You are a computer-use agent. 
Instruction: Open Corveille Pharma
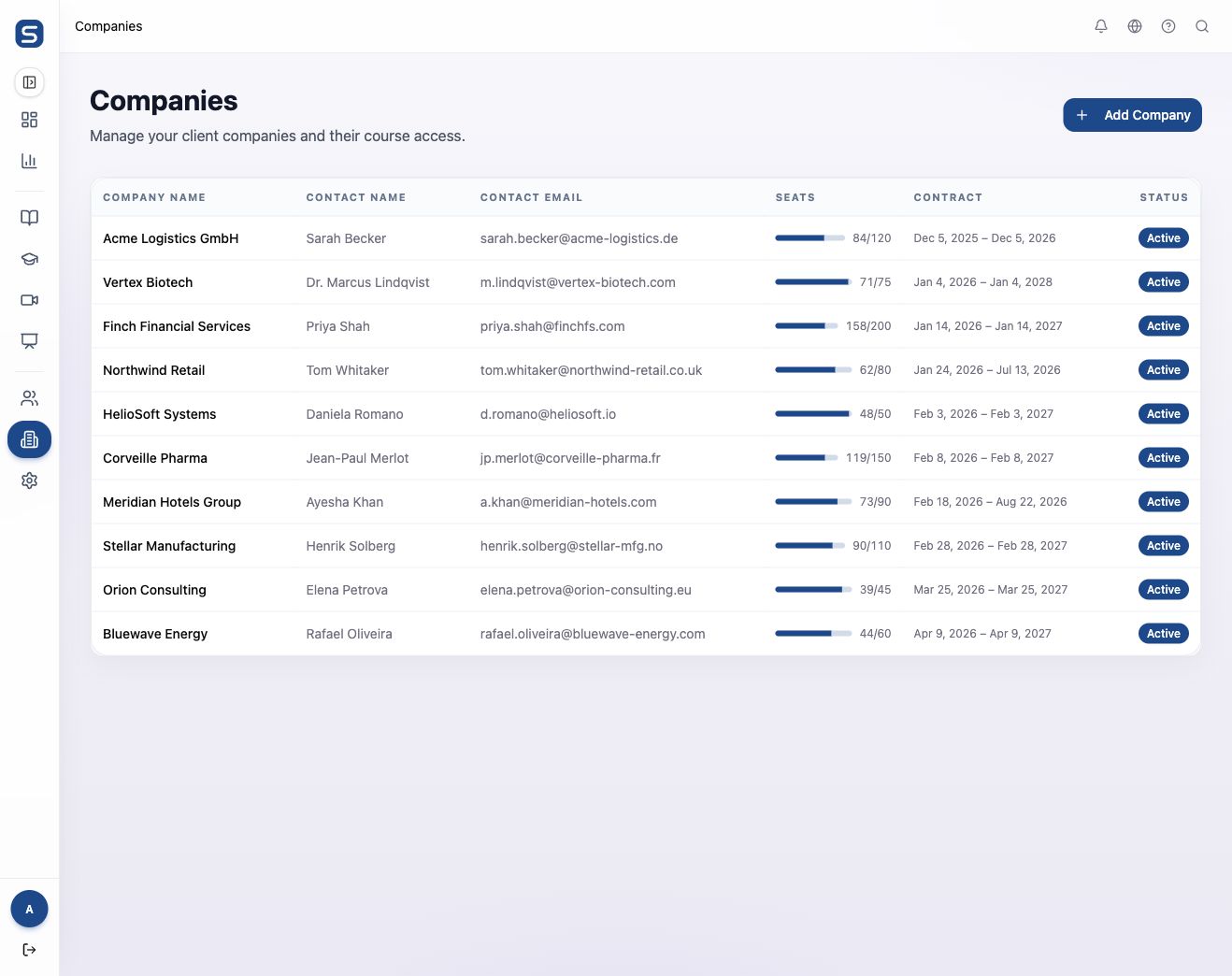coord(155,458)
